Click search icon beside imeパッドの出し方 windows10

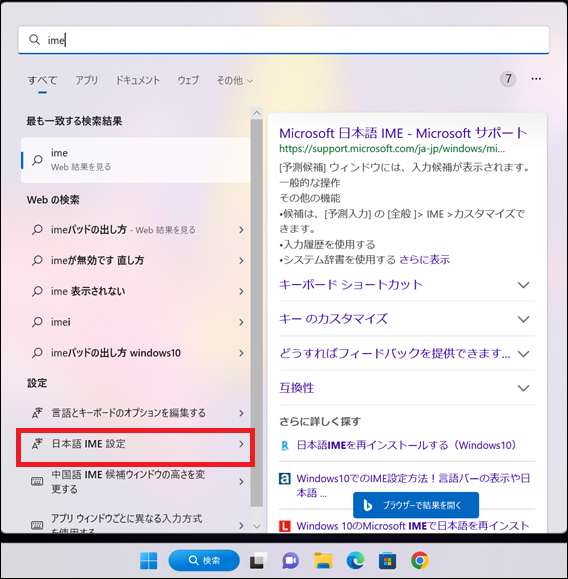point(37,353)
